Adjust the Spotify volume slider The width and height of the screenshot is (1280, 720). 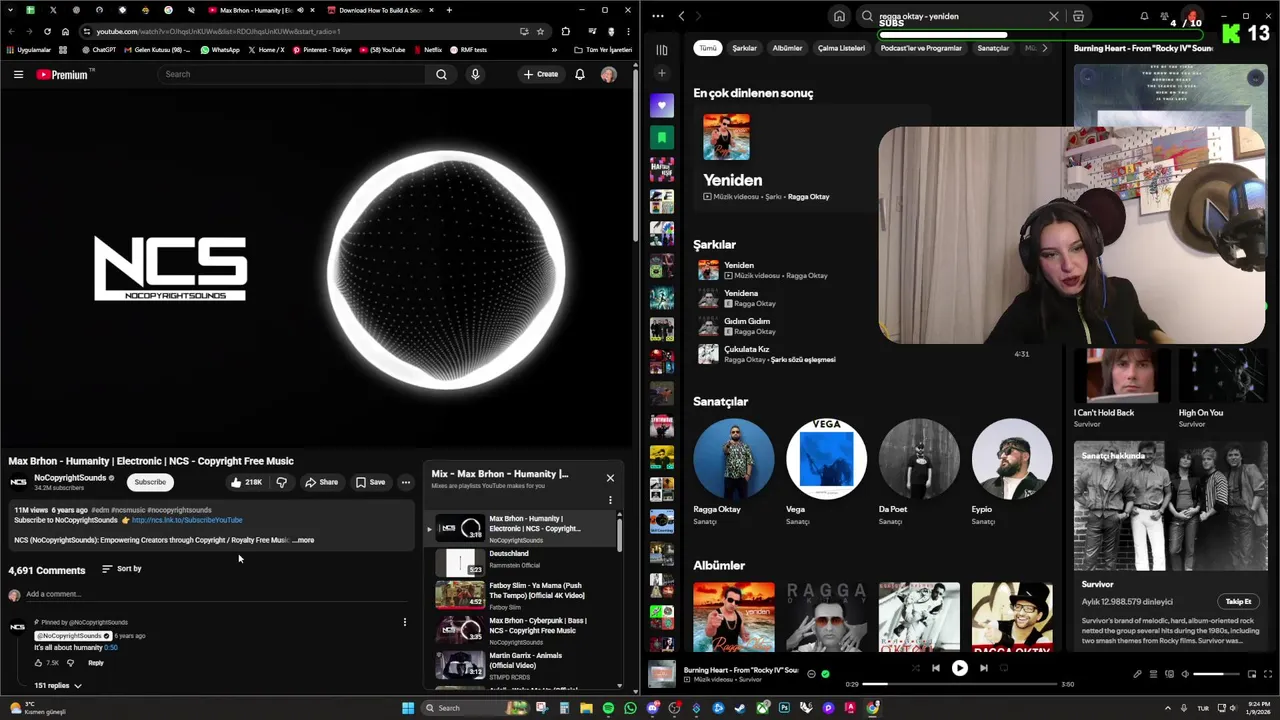tap(1214, 674)
